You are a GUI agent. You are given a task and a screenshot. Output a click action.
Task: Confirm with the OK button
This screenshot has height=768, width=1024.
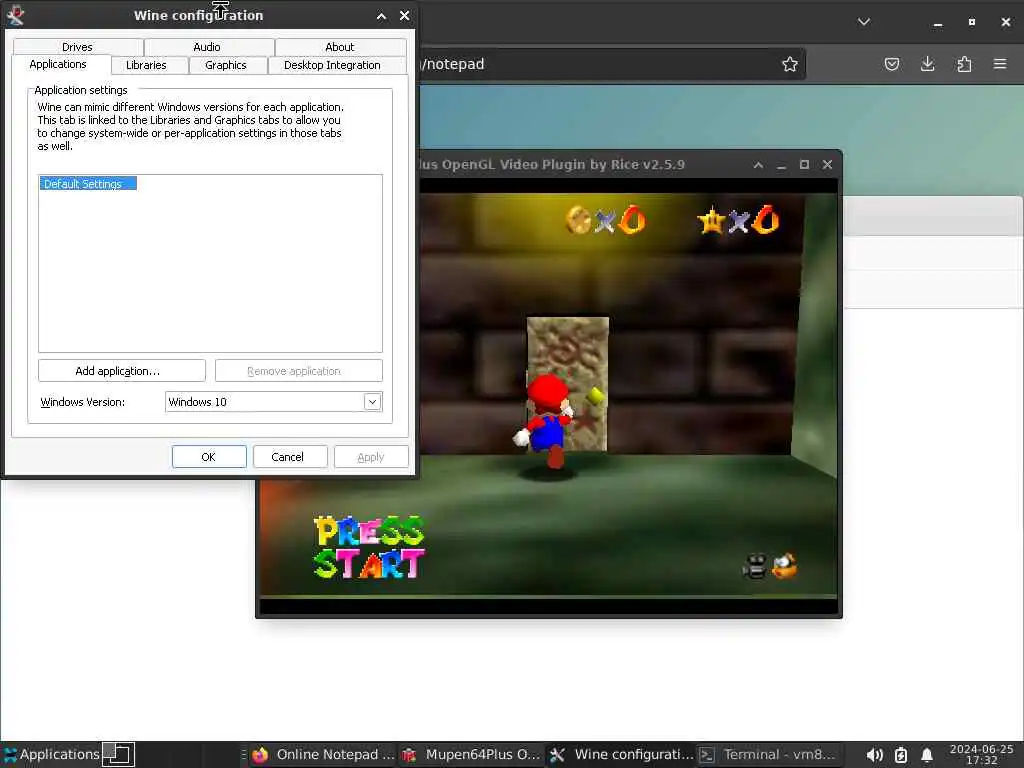(x=209, y=456)
